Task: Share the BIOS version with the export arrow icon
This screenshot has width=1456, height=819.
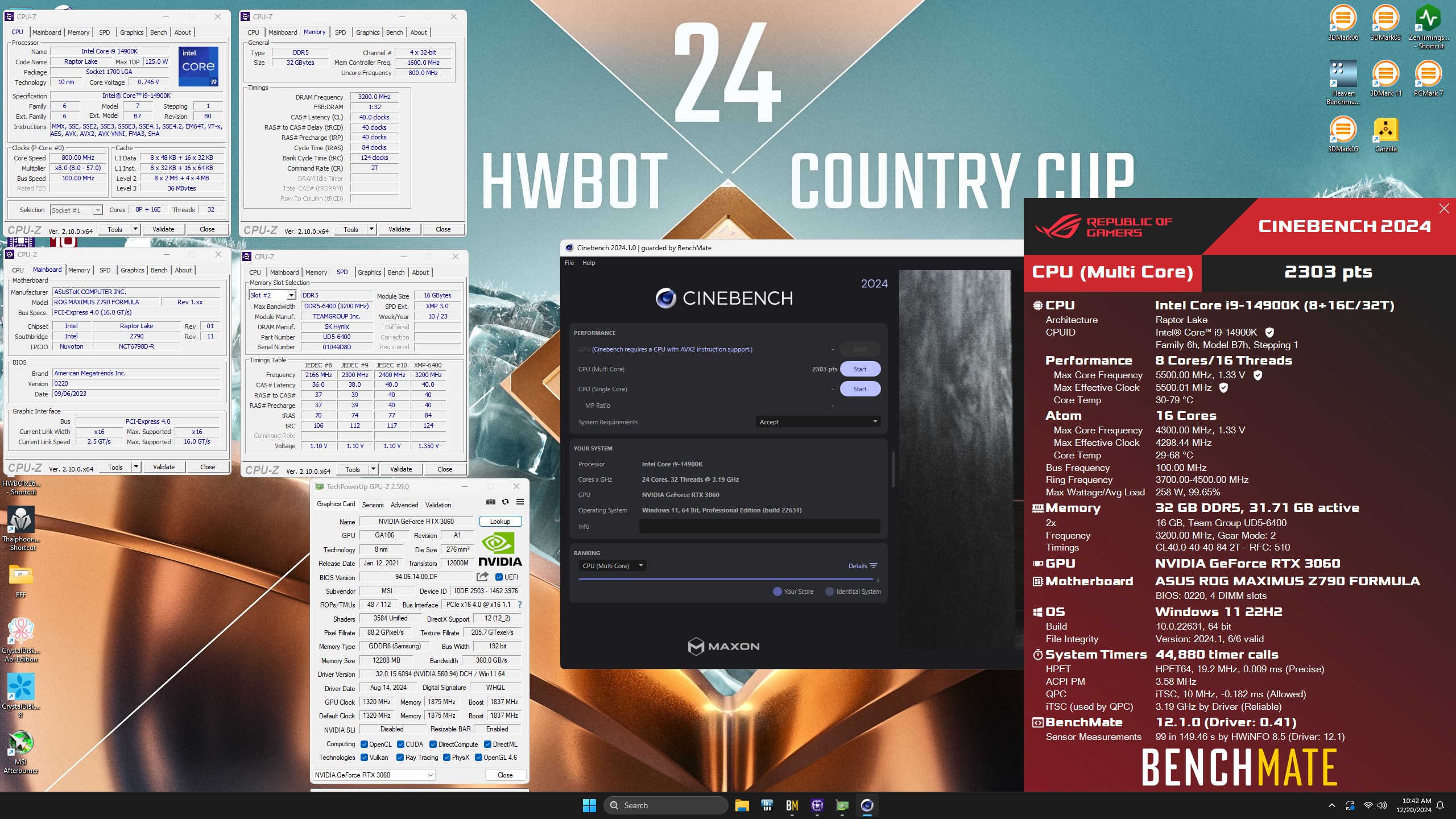Action: click(482, 577)
